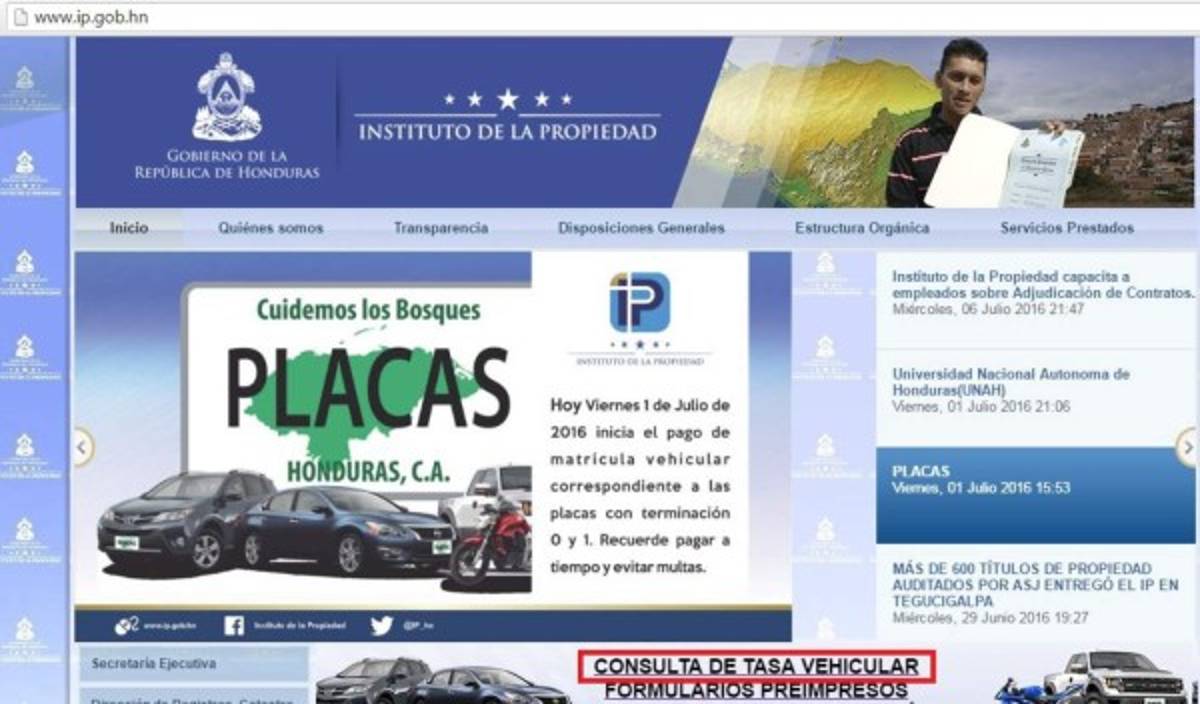Click the page icon in the address bar
The image size is (1200, 704).
coord(18,17)
